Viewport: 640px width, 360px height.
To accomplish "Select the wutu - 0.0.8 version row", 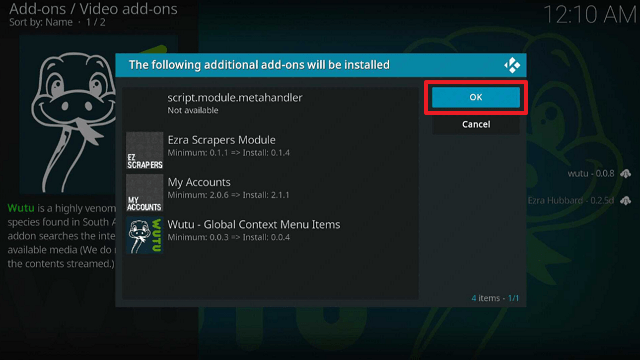I will (600, 173).
